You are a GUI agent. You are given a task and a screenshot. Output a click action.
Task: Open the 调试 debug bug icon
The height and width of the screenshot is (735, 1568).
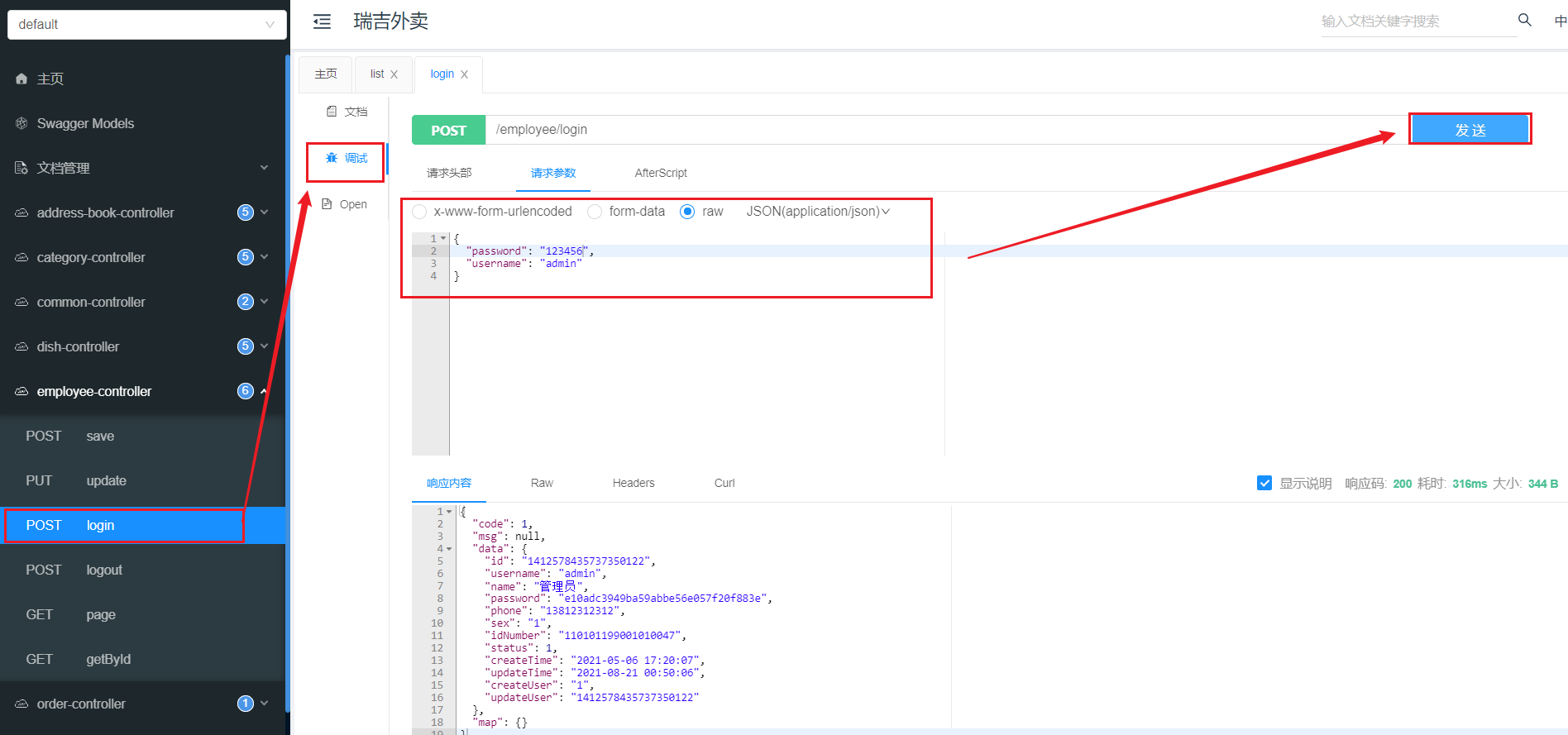332,158
